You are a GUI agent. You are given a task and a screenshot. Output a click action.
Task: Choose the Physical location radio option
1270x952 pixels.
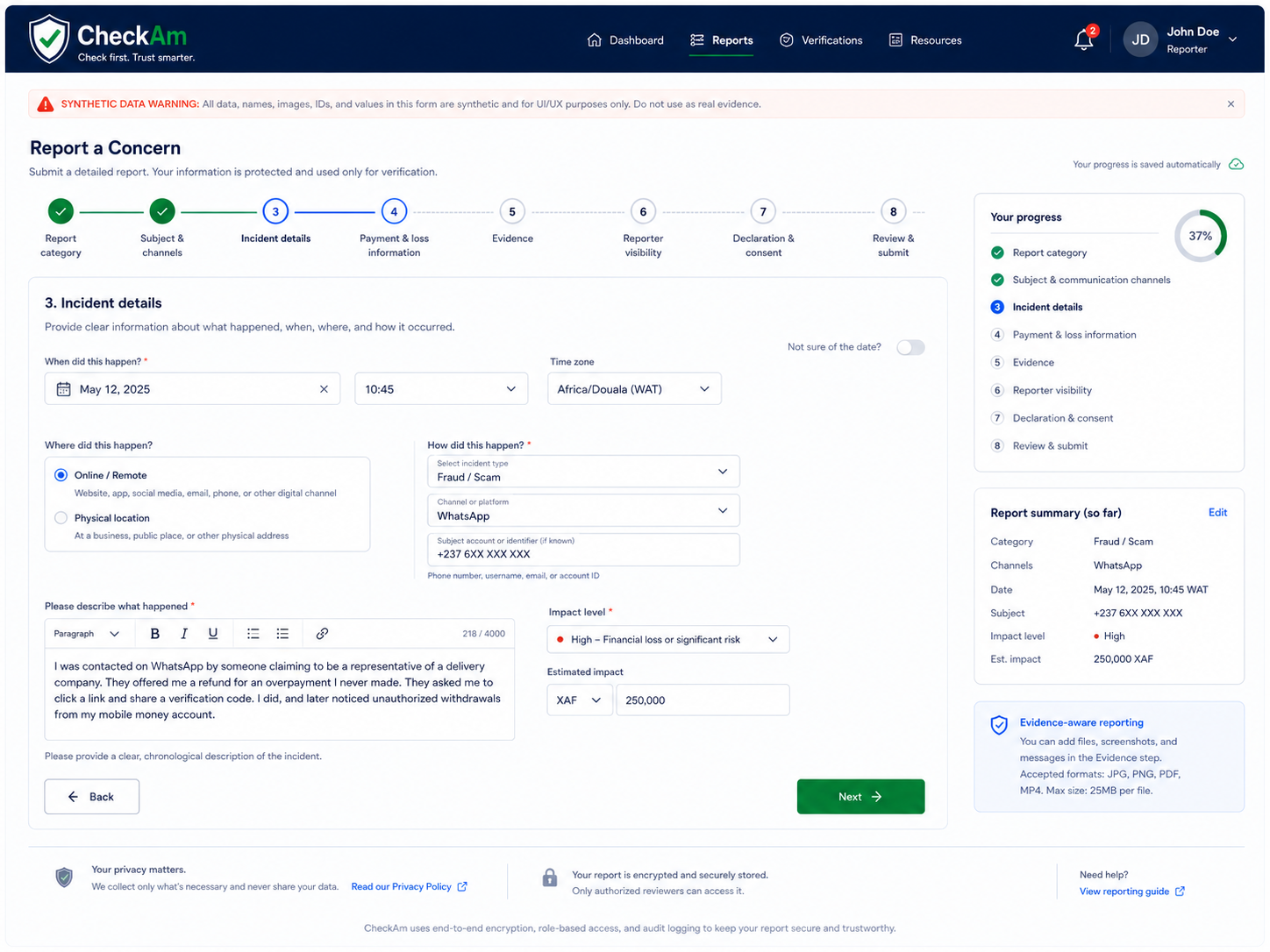tap(61, 518)
